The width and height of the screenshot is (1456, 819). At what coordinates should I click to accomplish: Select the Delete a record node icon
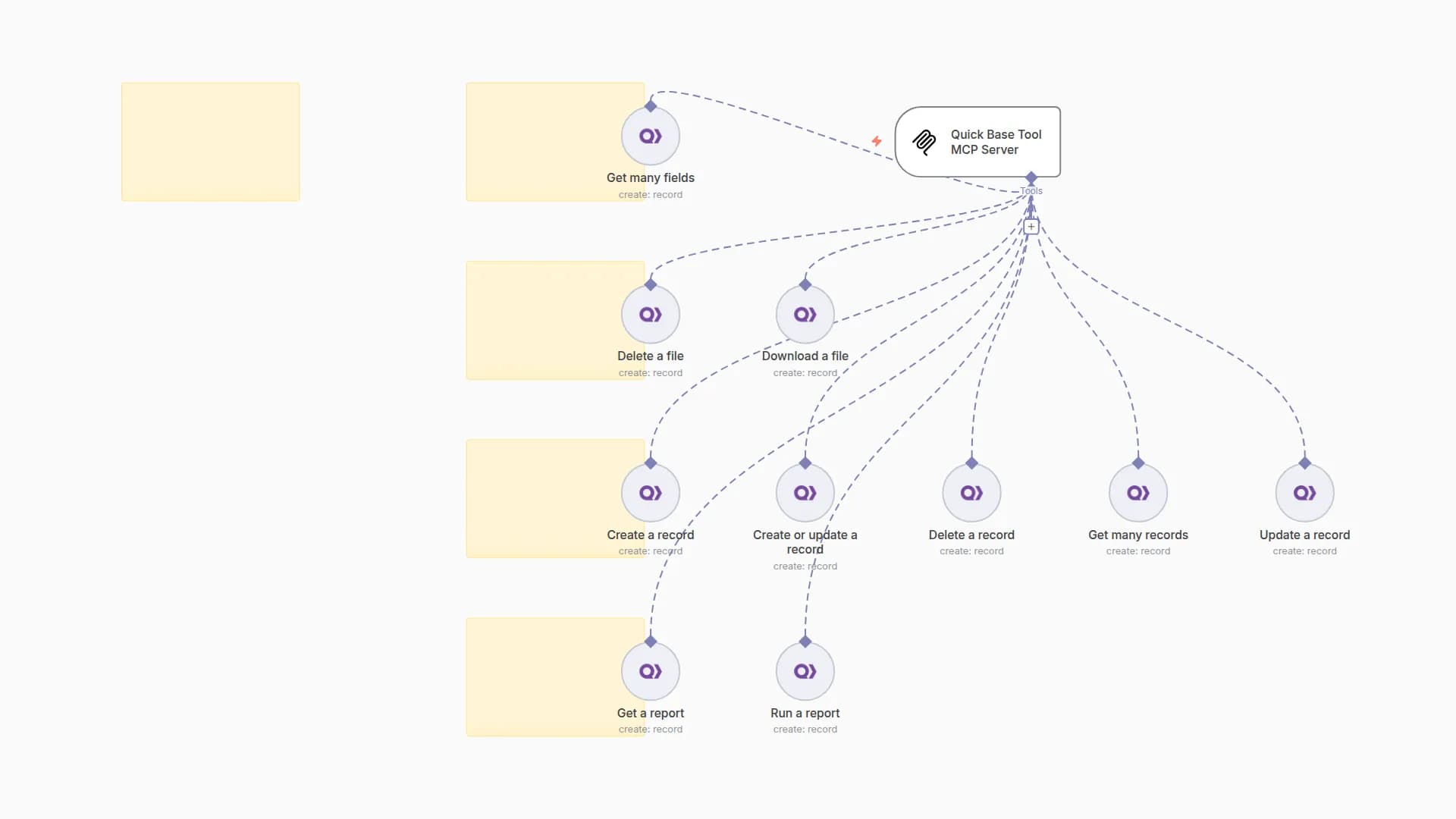971,493
